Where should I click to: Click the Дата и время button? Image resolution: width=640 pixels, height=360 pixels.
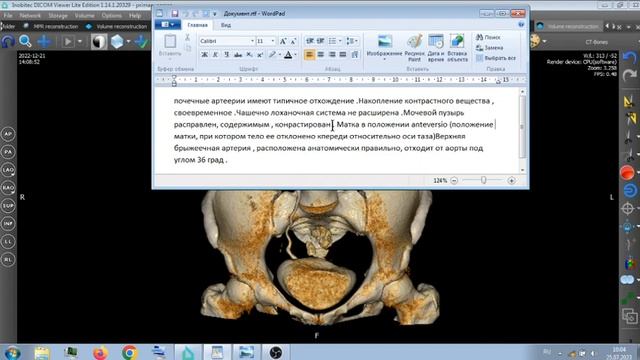coord(436,48)
